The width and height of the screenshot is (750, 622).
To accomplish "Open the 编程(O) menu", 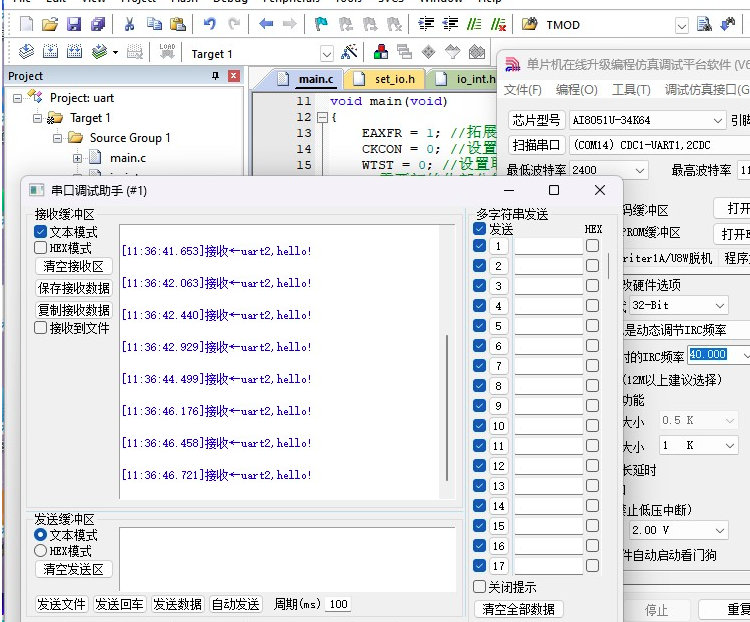I will 576,89.
